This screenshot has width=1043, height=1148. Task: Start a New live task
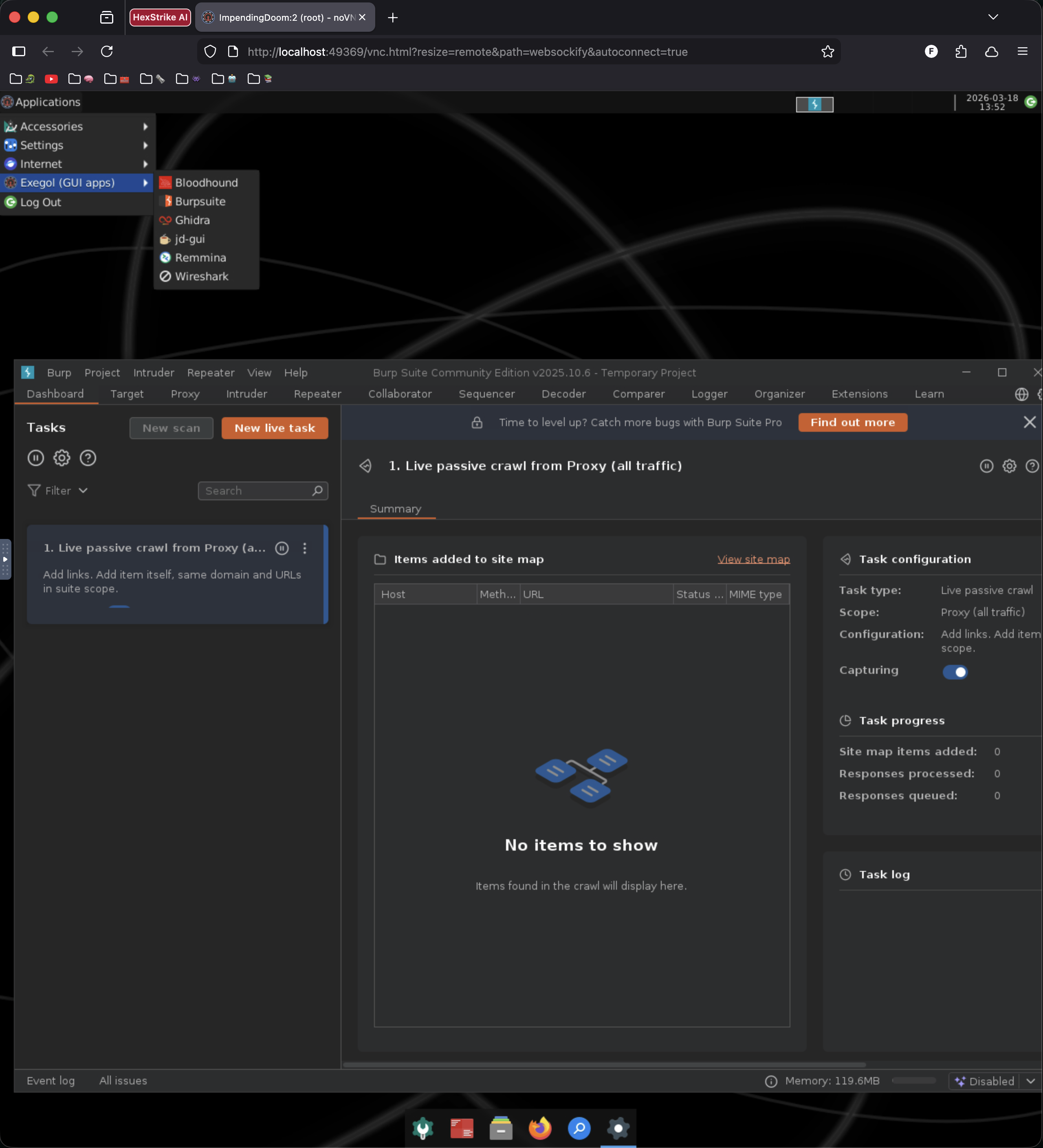coord(274,428)
